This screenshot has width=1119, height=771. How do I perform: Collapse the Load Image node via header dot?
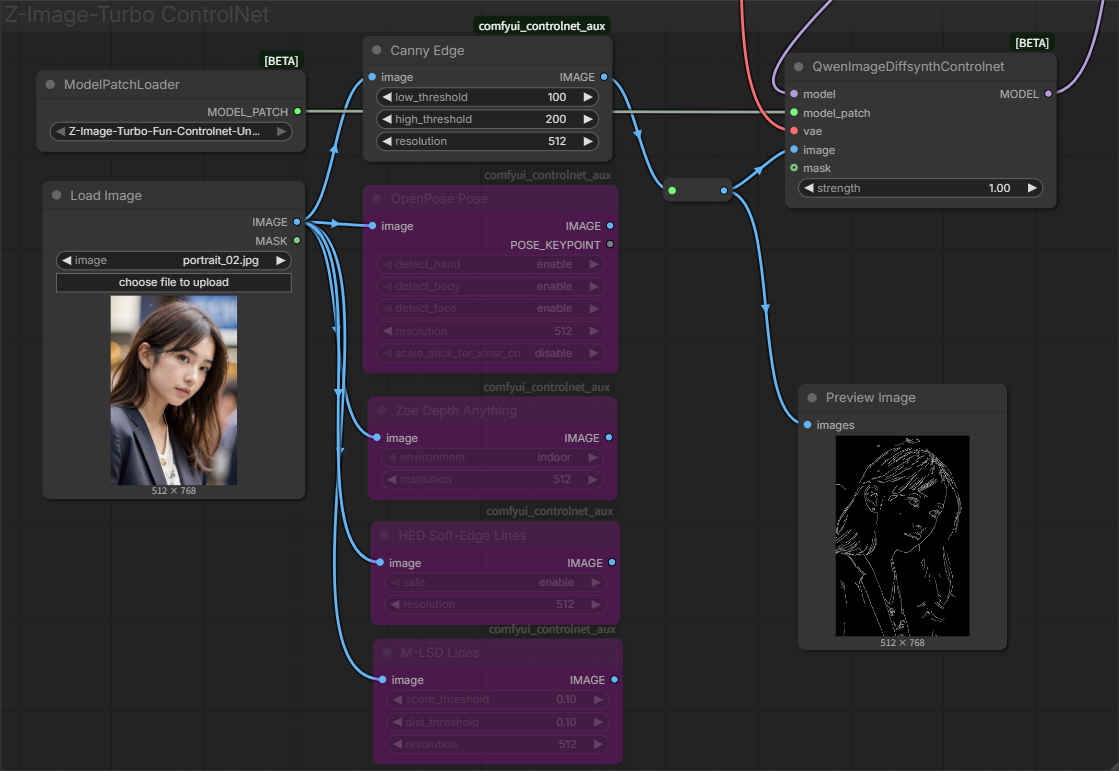pos(56,196)
